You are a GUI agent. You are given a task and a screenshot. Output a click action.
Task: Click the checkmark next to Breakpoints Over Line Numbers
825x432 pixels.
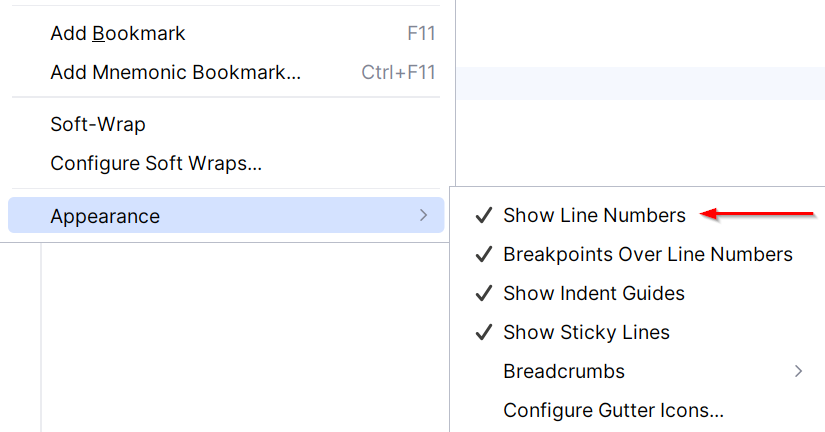pyautogui.click(x=484, y=255)
